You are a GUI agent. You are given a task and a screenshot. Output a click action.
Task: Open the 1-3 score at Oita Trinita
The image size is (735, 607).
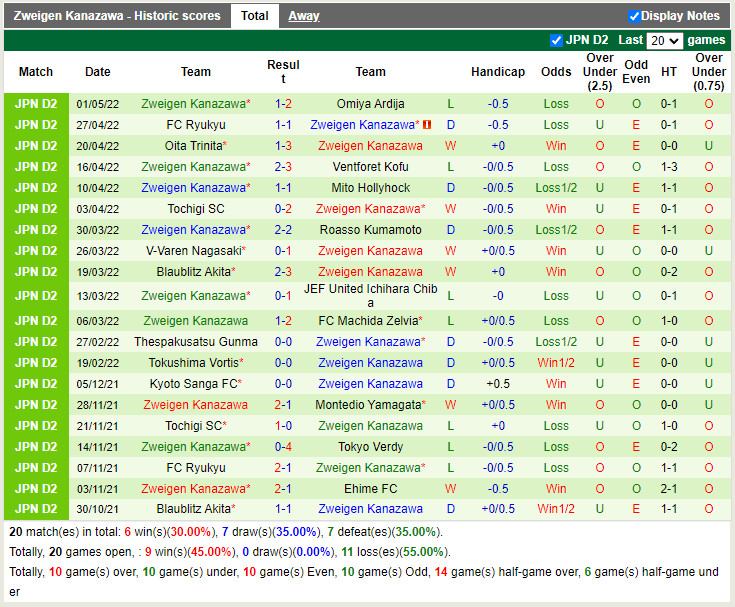(283, 146)
